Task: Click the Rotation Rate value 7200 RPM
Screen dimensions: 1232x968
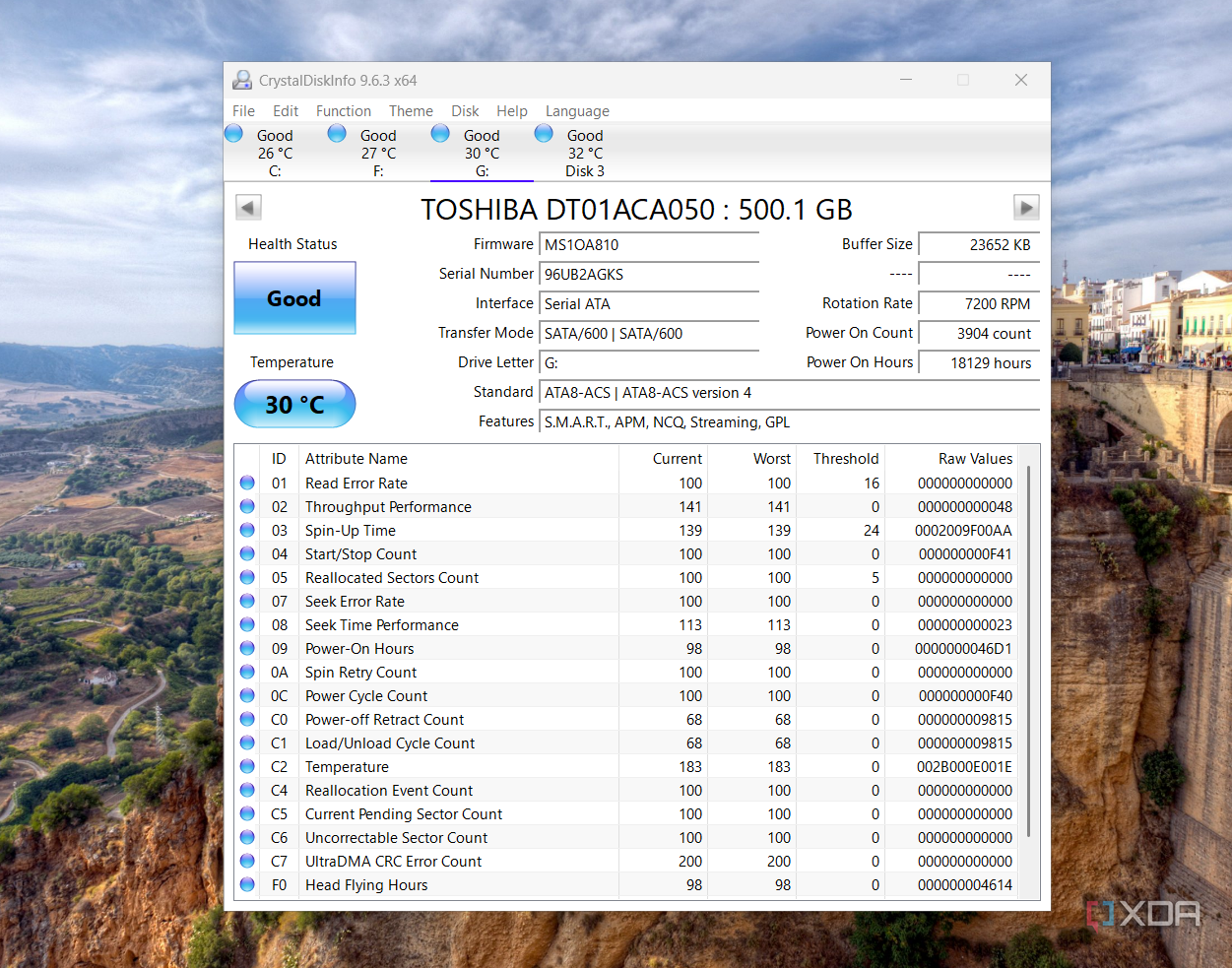Action: 979,303
